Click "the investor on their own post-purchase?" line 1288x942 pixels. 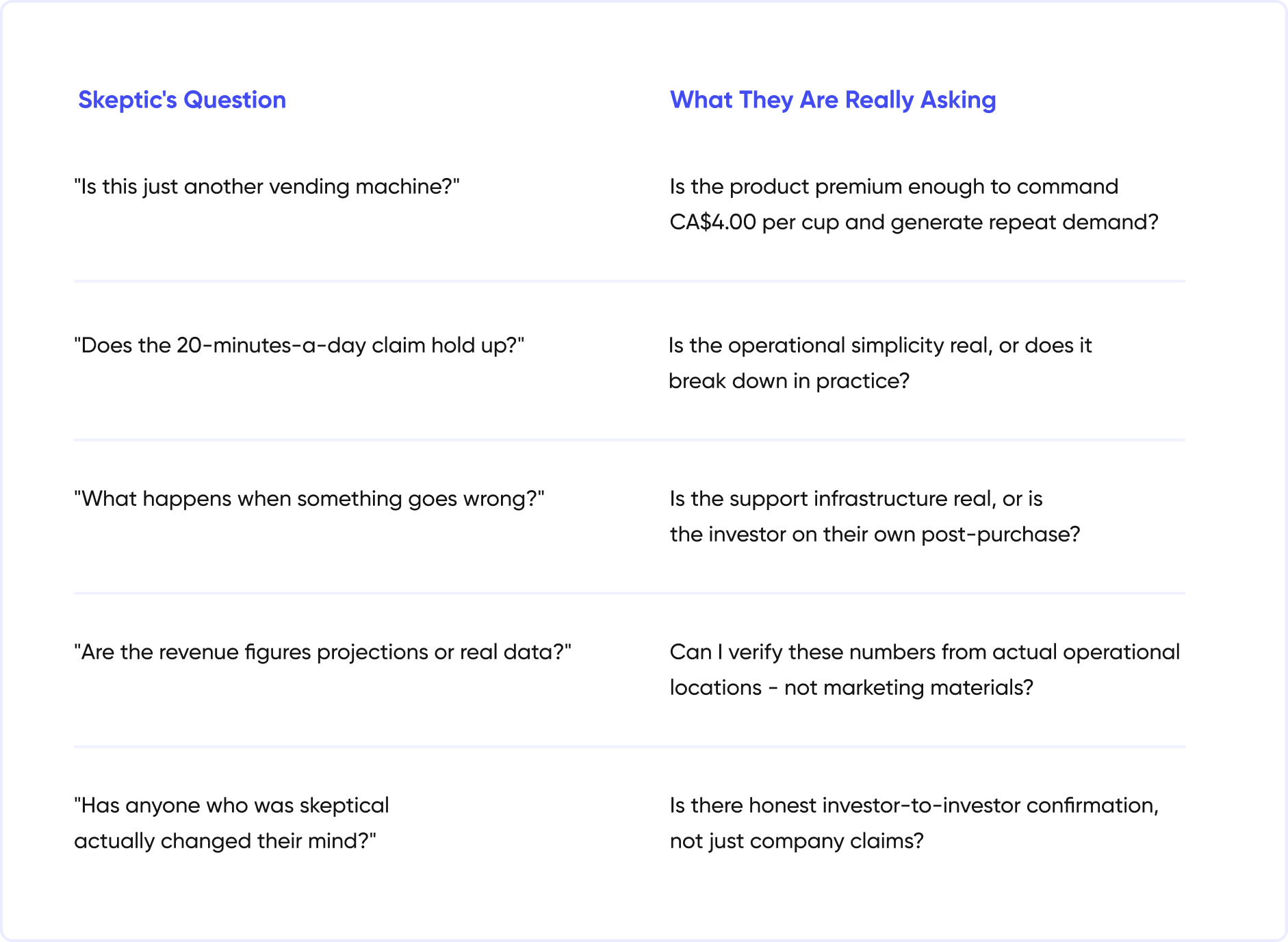[875, 535]
